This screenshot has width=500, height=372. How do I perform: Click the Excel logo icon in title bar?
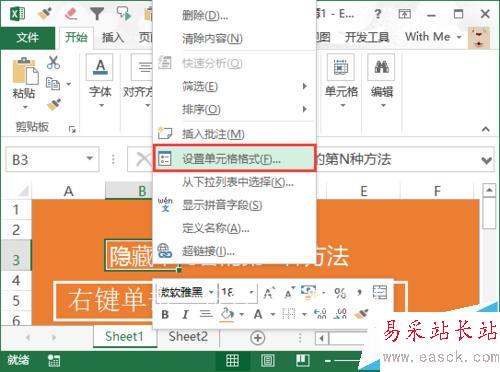pyautogui.click(x=18, y=13)
